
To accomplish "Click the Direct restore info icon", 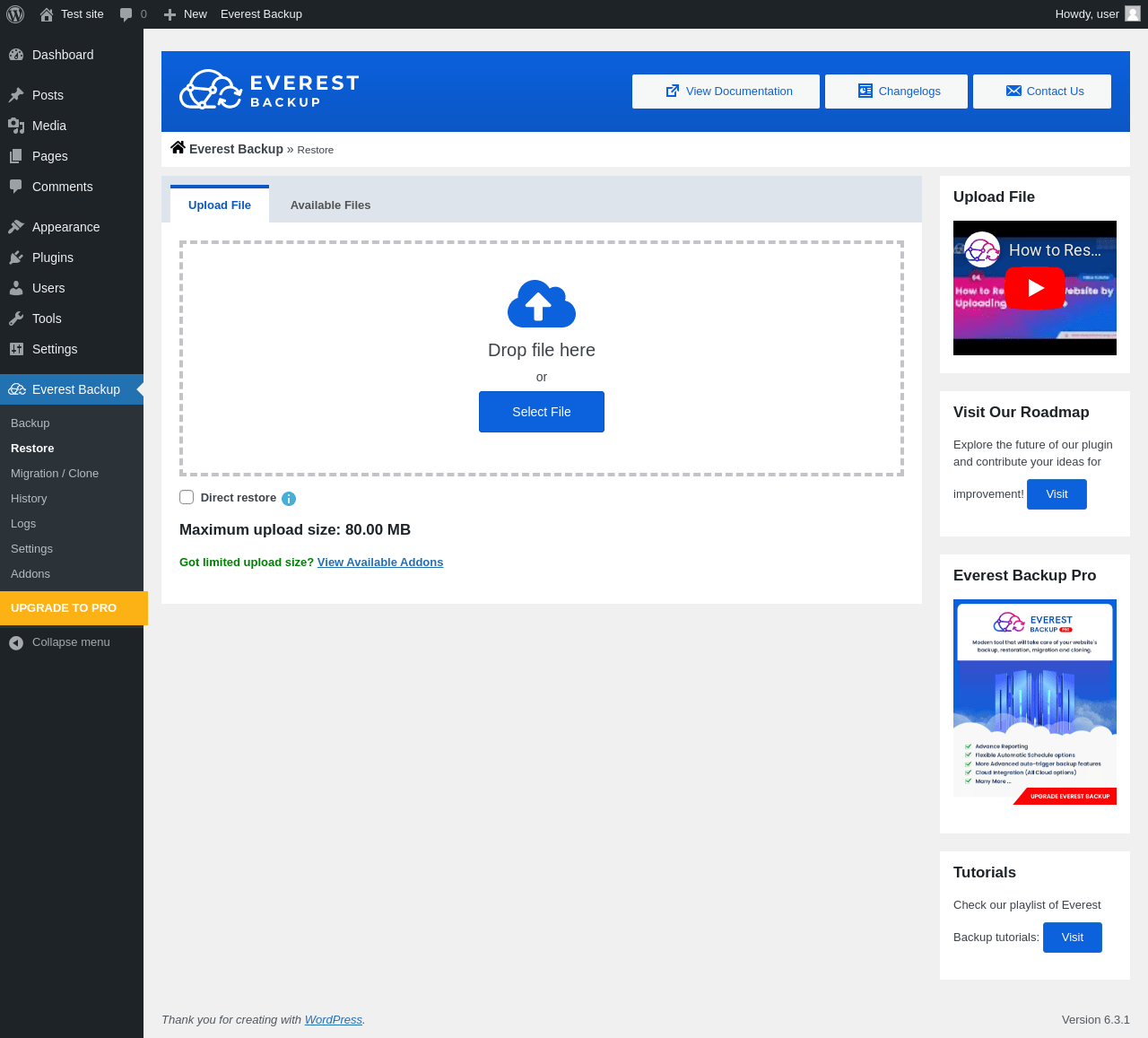I will 289,499.
